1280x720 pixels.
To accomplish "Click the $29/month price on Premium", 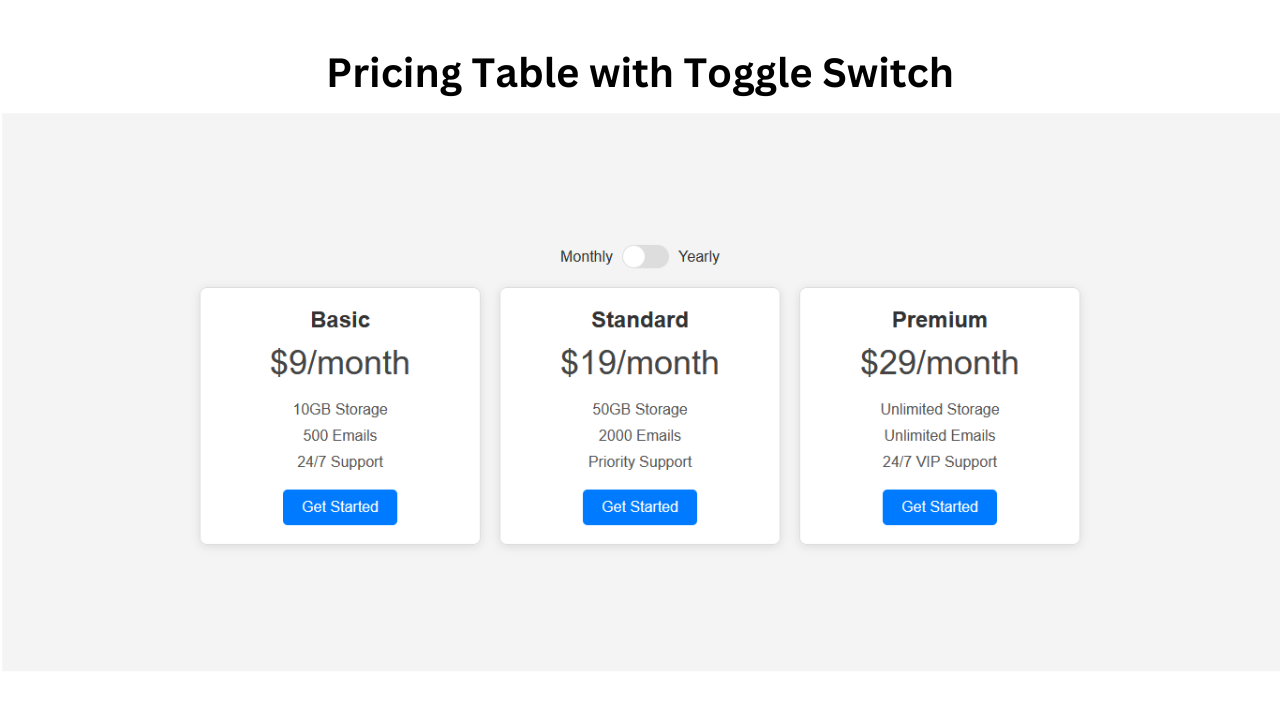I will pyautogui.click(x=940, y=362).
